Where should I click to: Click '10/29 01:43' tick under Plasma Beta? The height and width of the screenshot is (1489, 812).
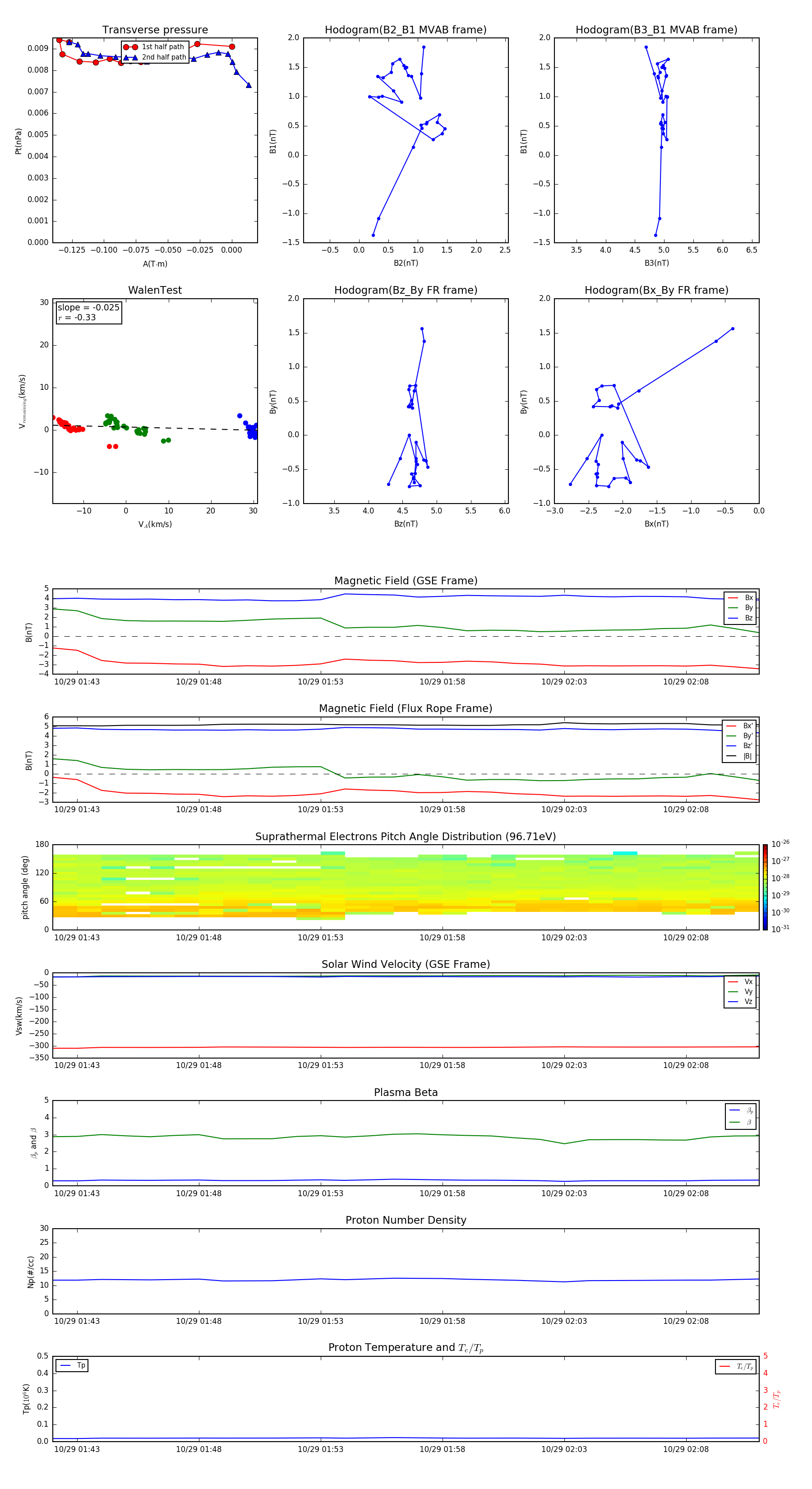tap(77, 1193)
